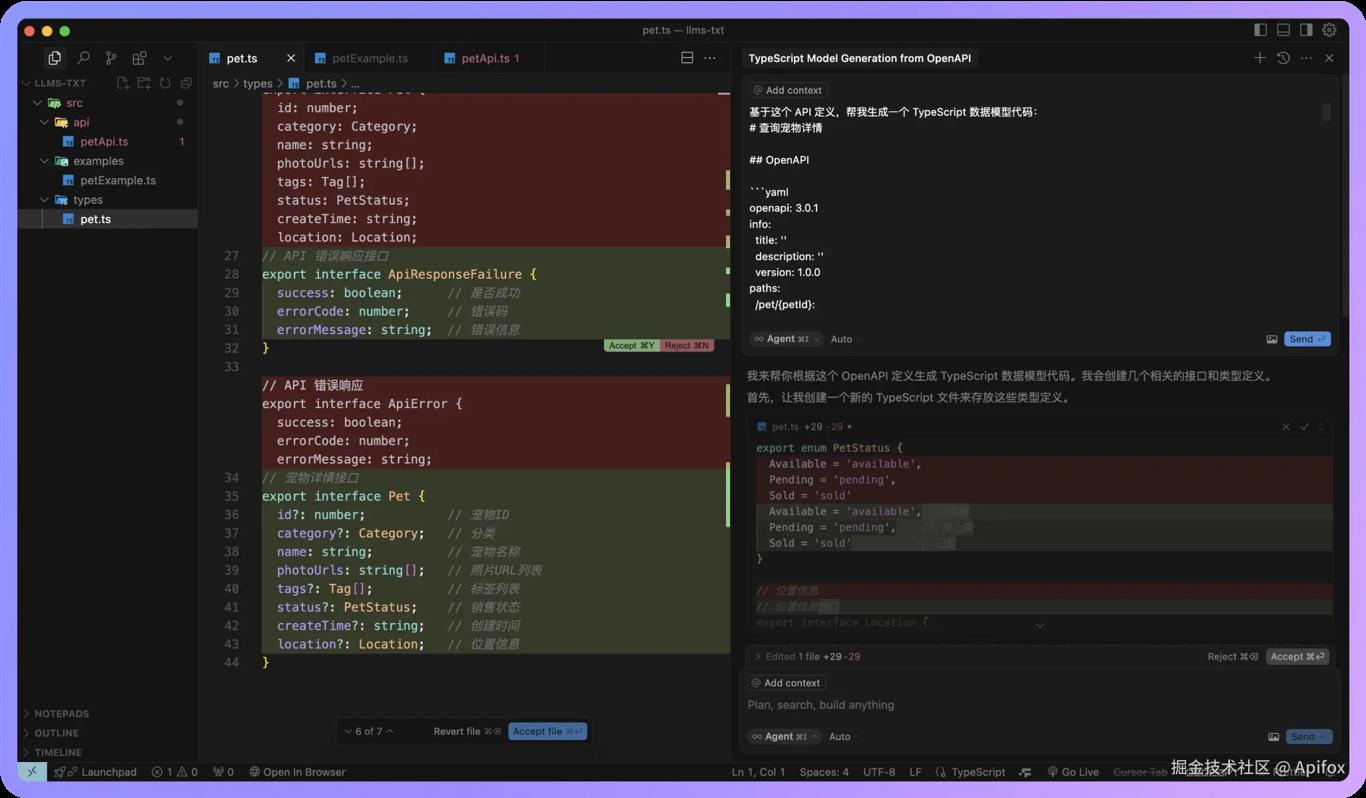1366x798 pixels.
Task: Open Auto model dropdown in upper chat box
Action: point(845,339)
